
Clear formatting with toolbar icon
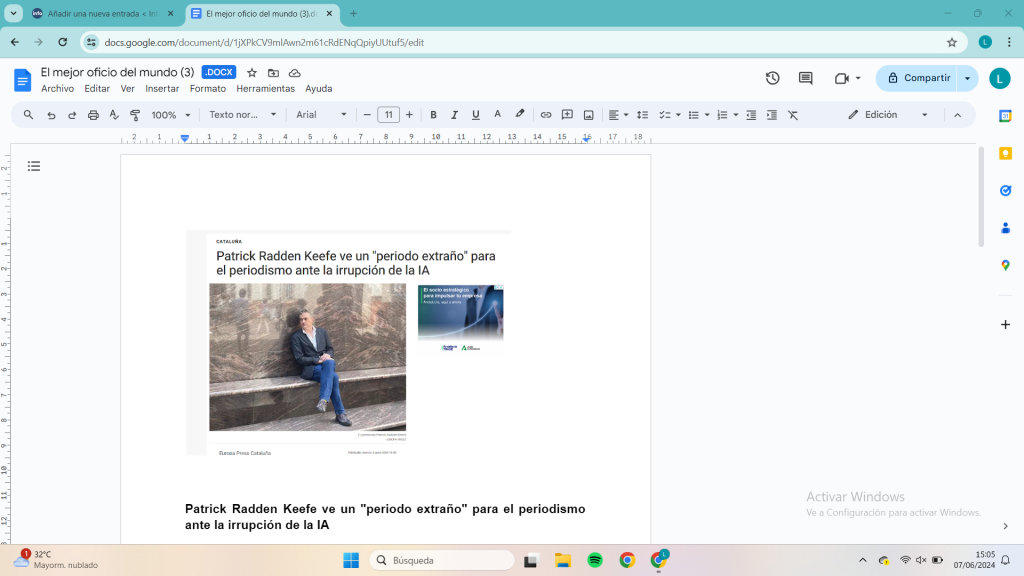(x=793, y=115)
